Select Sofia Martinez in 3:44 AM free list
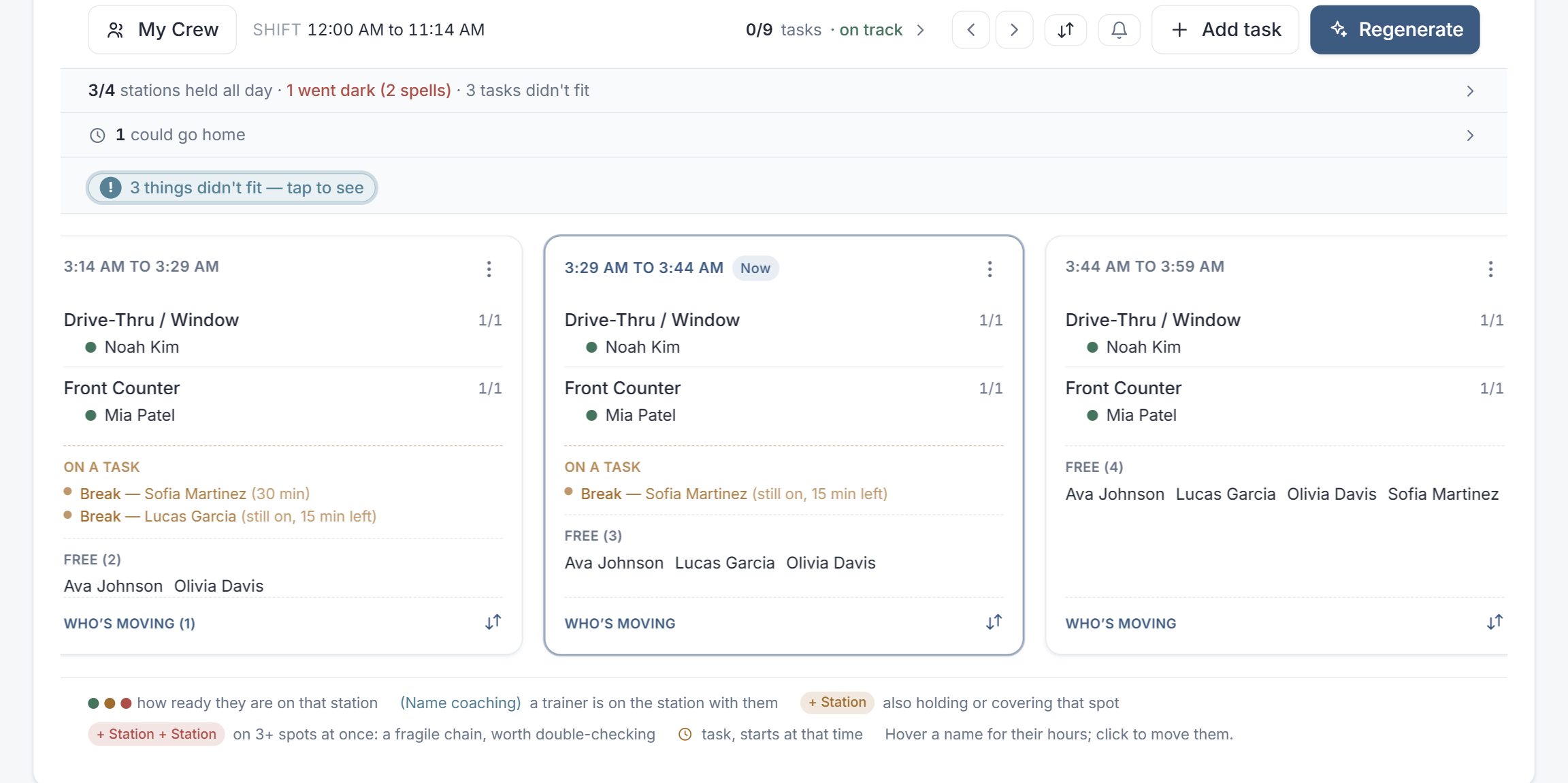Image resolution: width=1568 pixels, height=783 pixels. coord(1443,494)
